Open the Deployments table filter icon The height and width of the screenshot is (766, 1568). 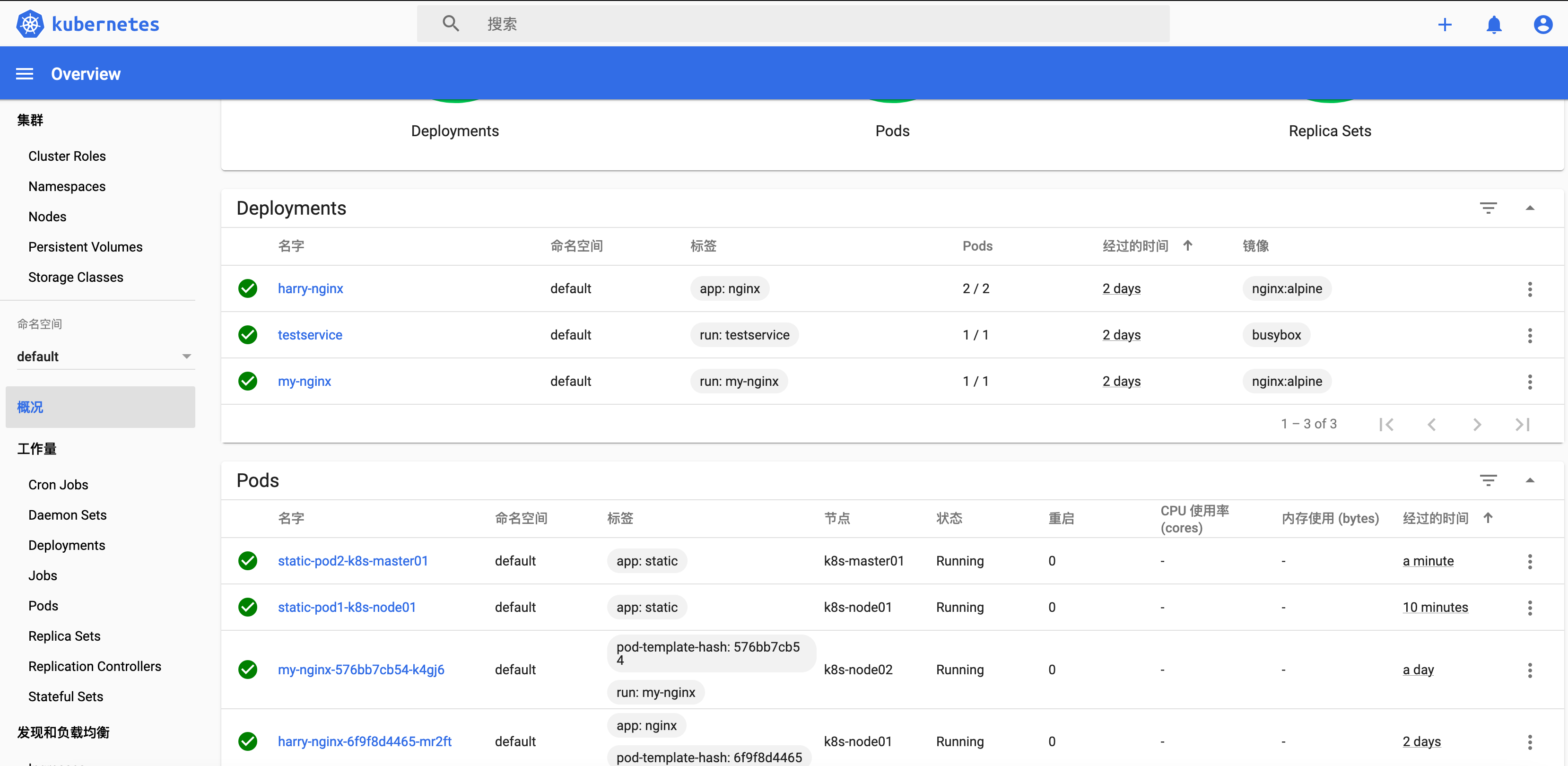pos(1488,208)
